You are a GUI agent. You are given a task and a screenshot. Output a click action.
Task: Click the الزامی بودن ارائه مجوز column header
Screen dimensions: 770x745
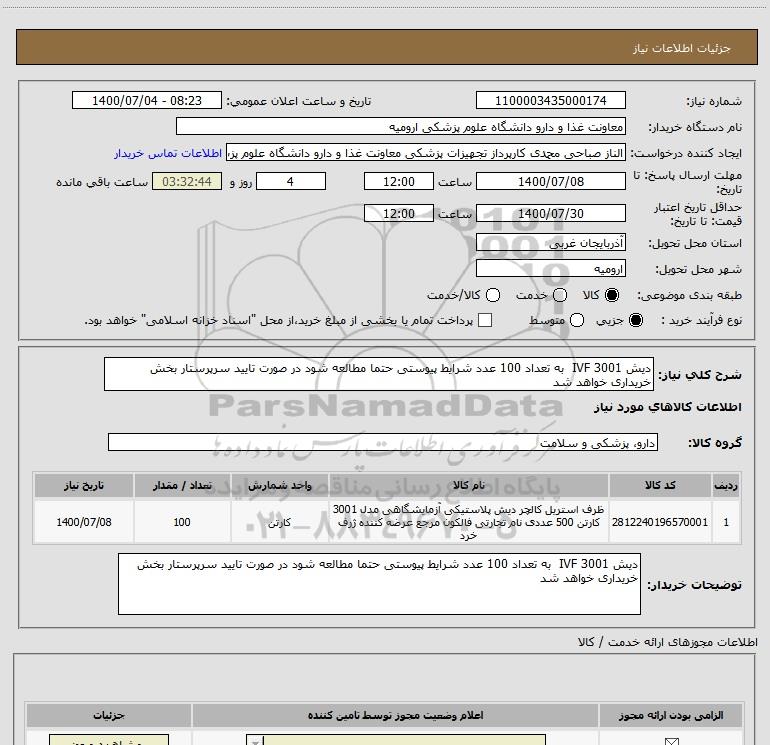pyautogui.click(x=670, y=715)
